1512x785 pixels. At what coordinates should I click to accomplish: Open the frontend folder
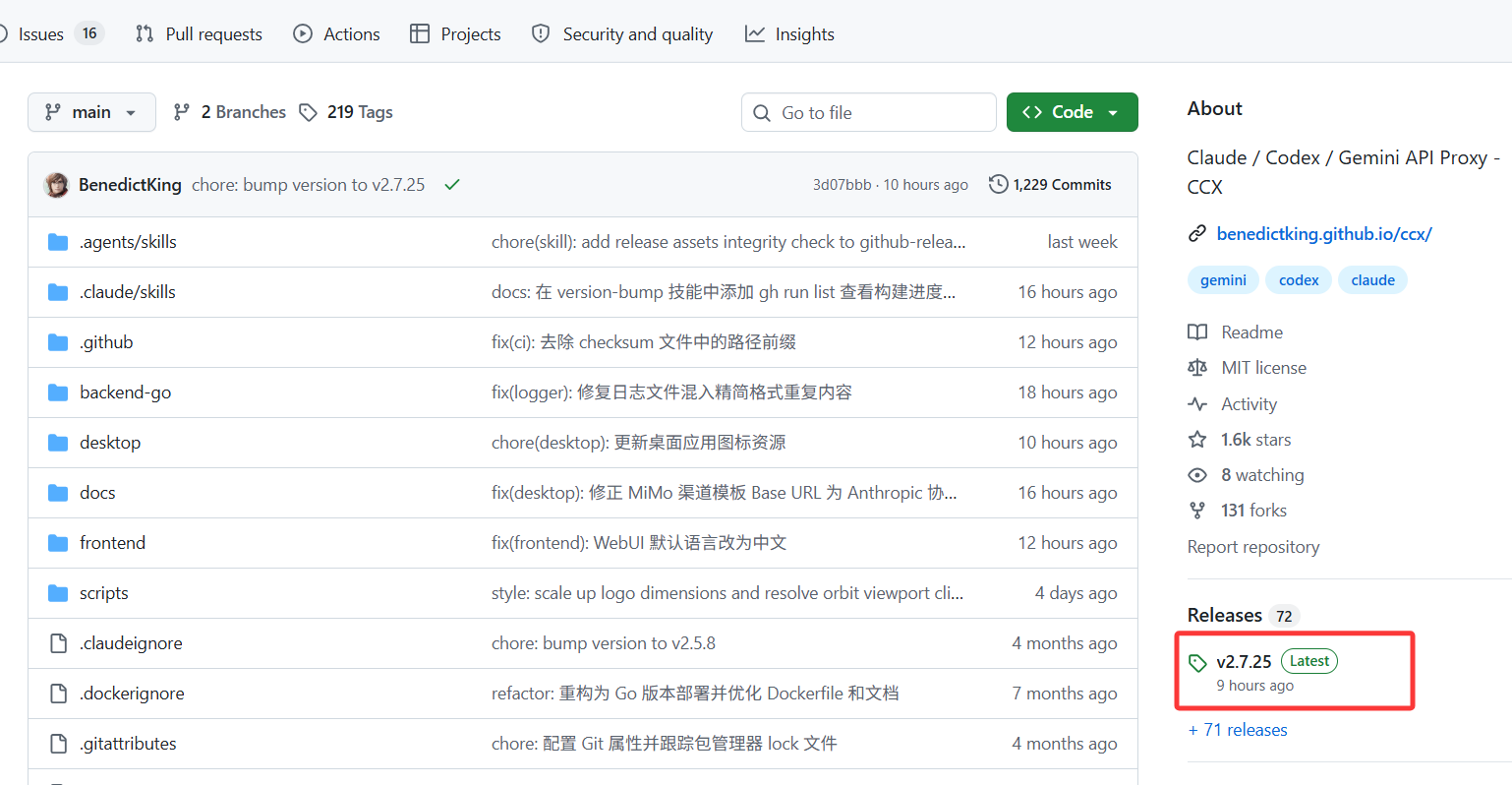pos(112,543)
